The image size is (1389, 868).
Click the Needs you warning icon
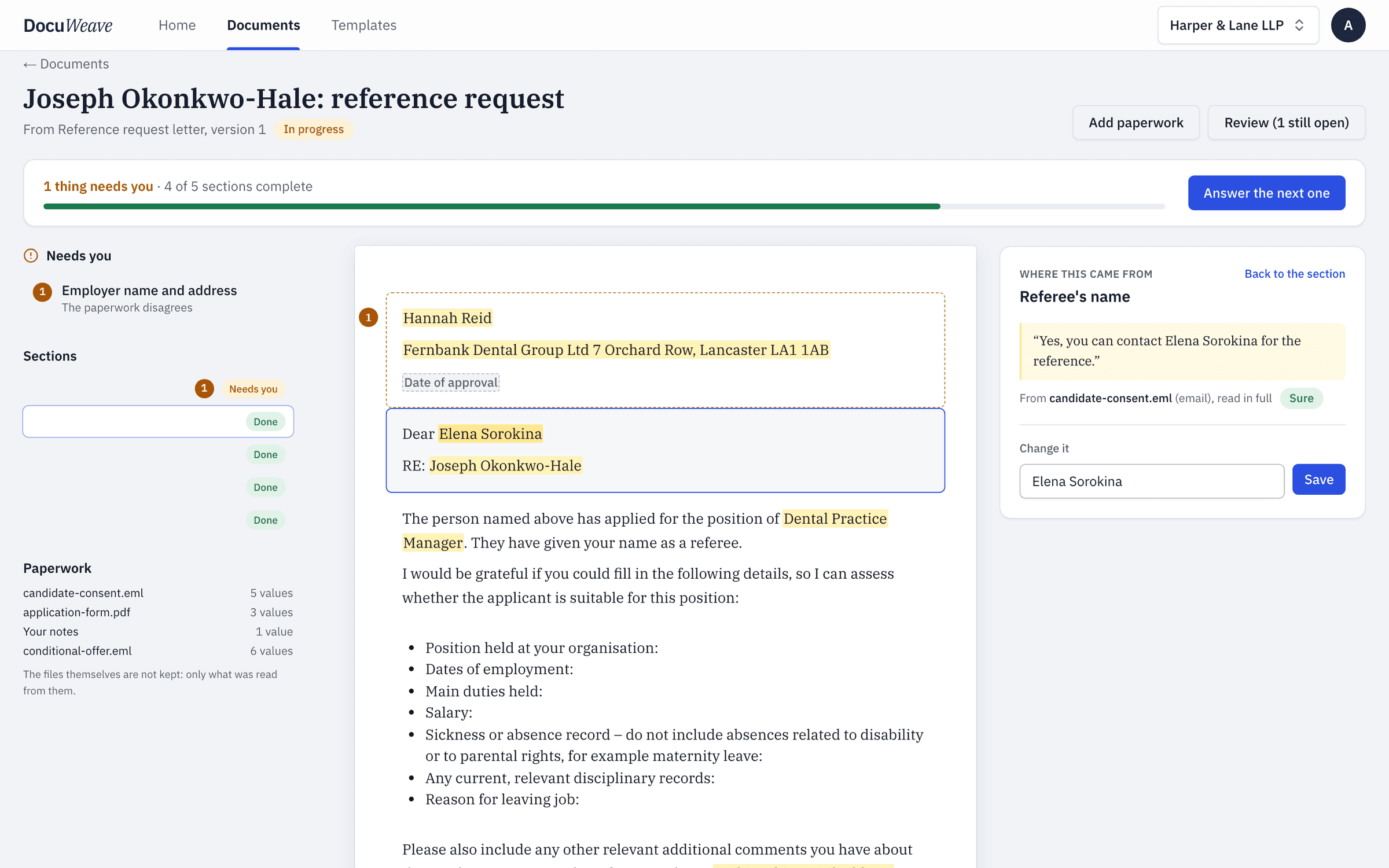[31, 255]
